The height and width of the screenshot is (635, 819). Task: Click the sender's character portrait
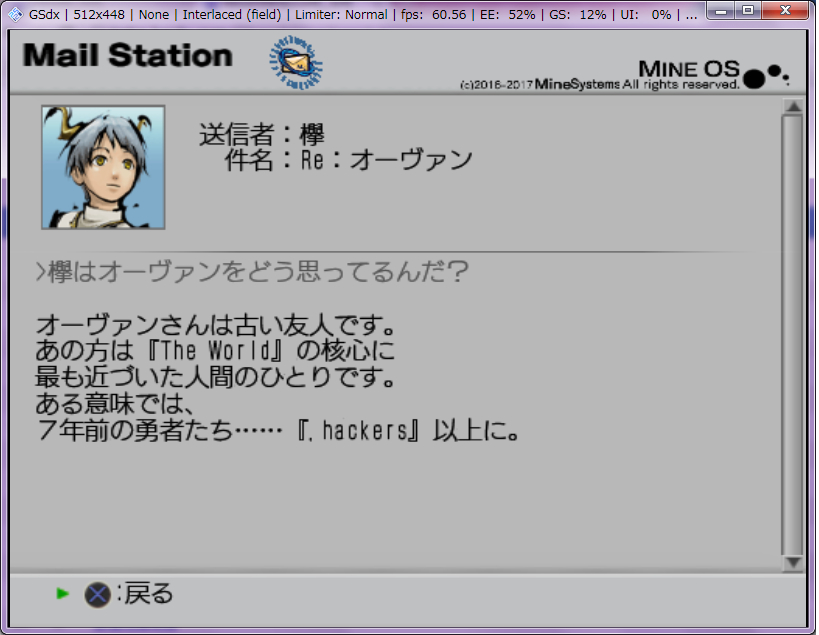pos(103,167)
